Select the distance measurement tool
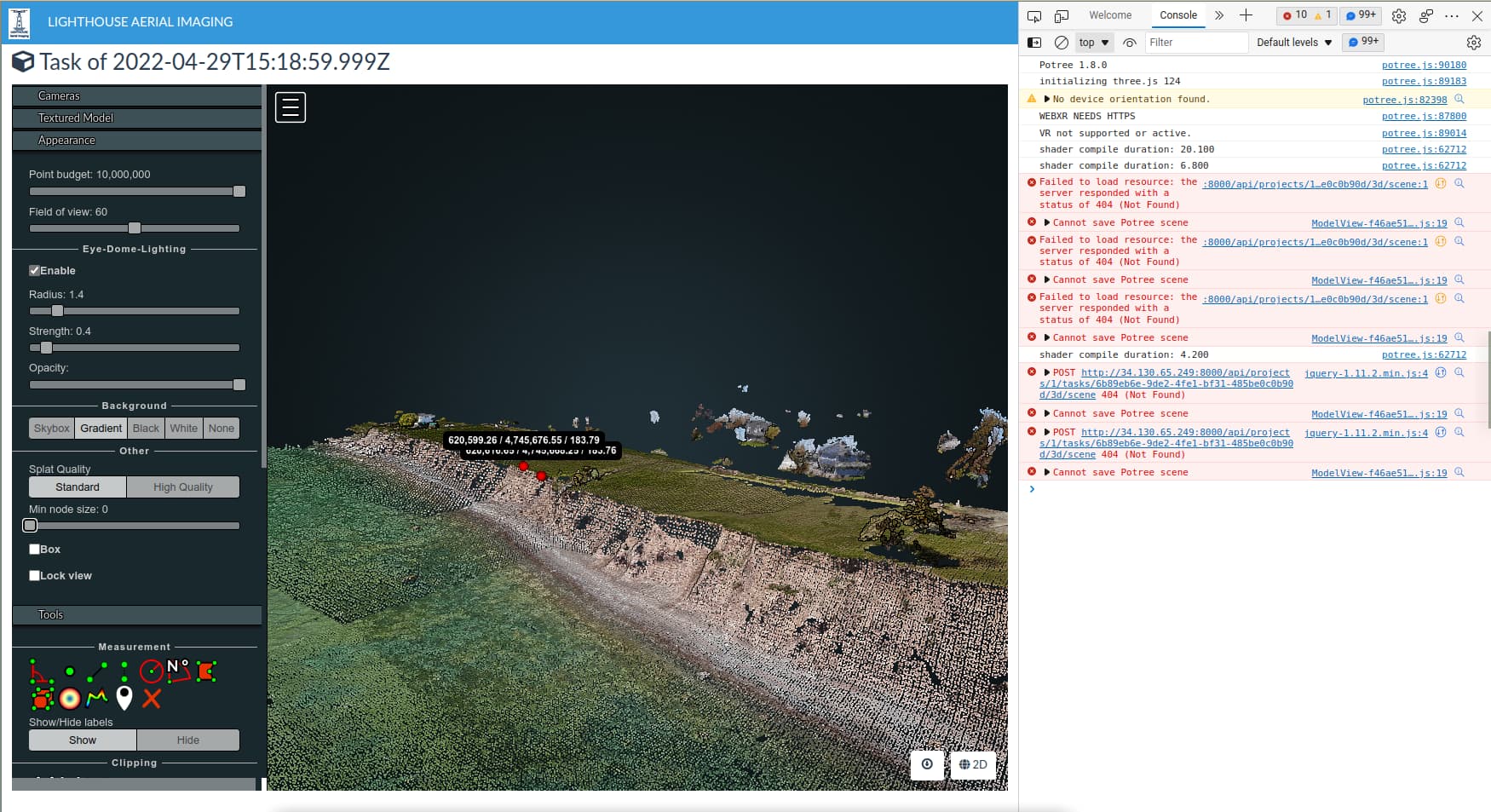Viewport: 1491px width, 812px height. point(97,671)
